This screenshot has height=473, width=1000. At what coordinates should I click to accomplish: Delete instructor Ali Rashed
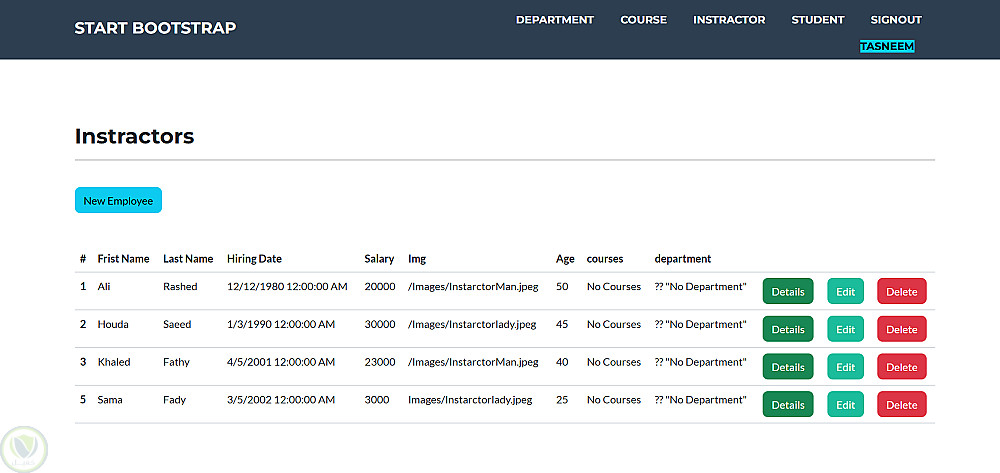point(901,292)
